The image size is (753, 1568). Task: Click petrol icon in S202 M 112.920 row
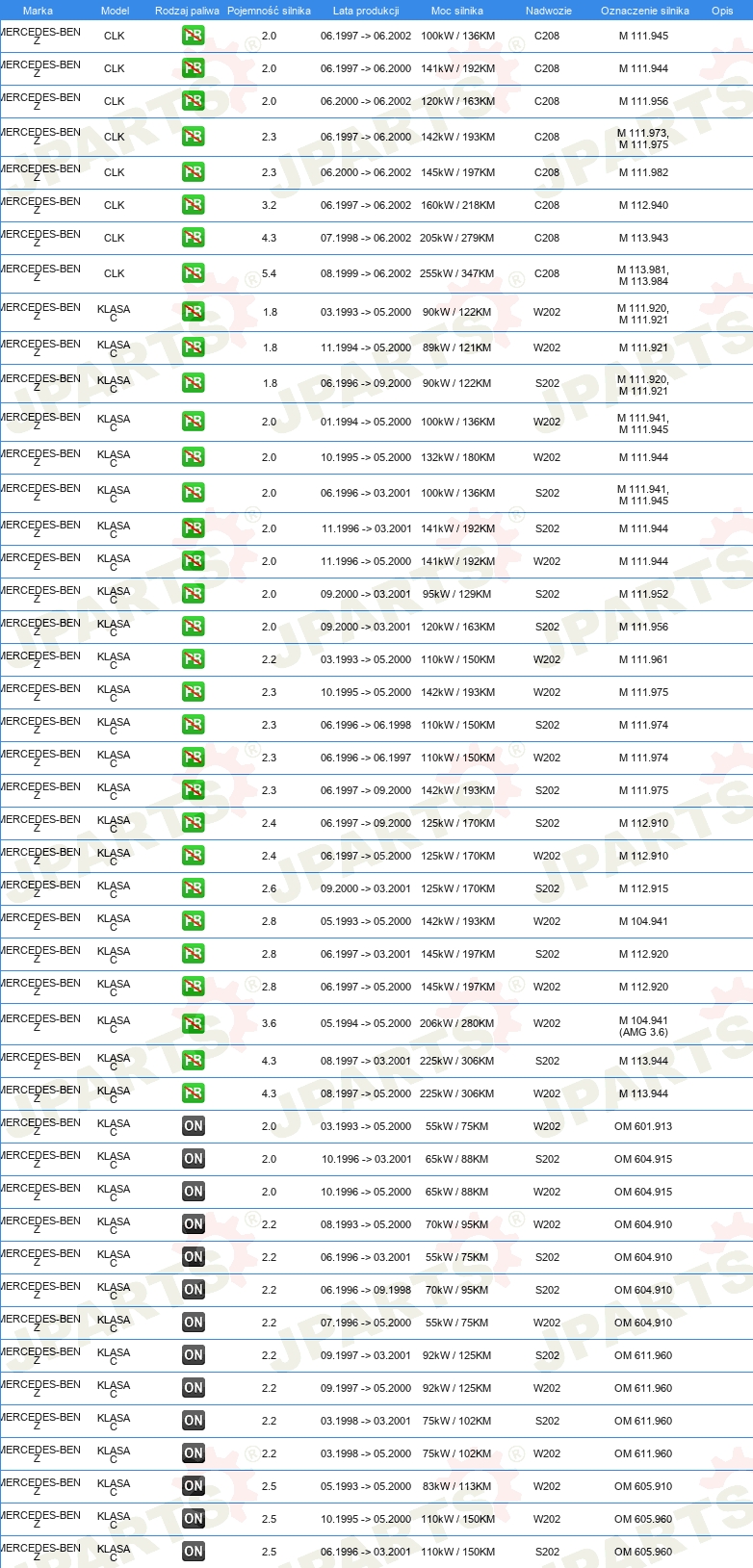coord(194,954)
